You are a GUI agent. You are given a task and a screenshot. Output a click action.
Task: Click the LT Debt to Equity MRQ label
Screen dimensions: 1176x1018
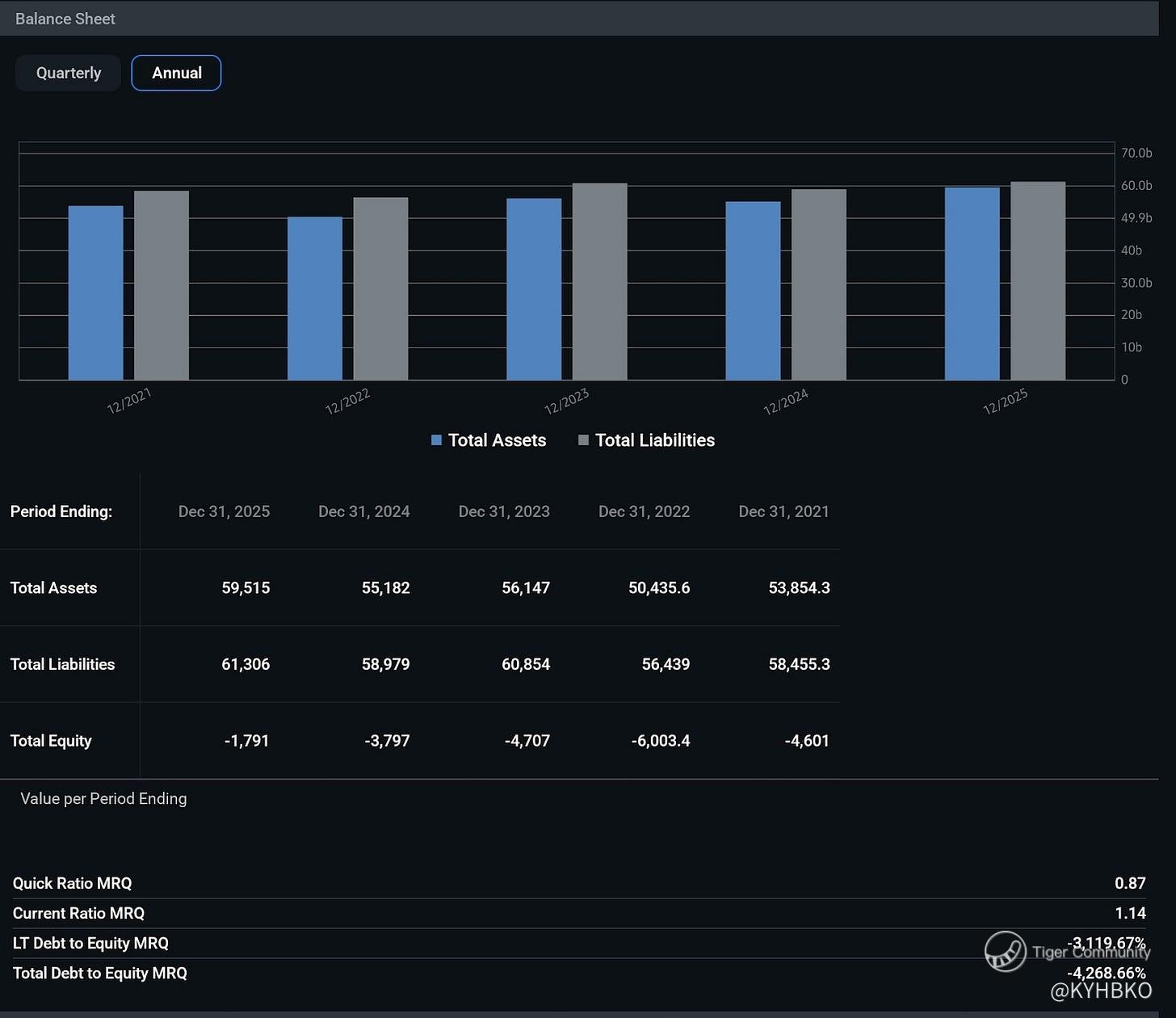[90, 943]
